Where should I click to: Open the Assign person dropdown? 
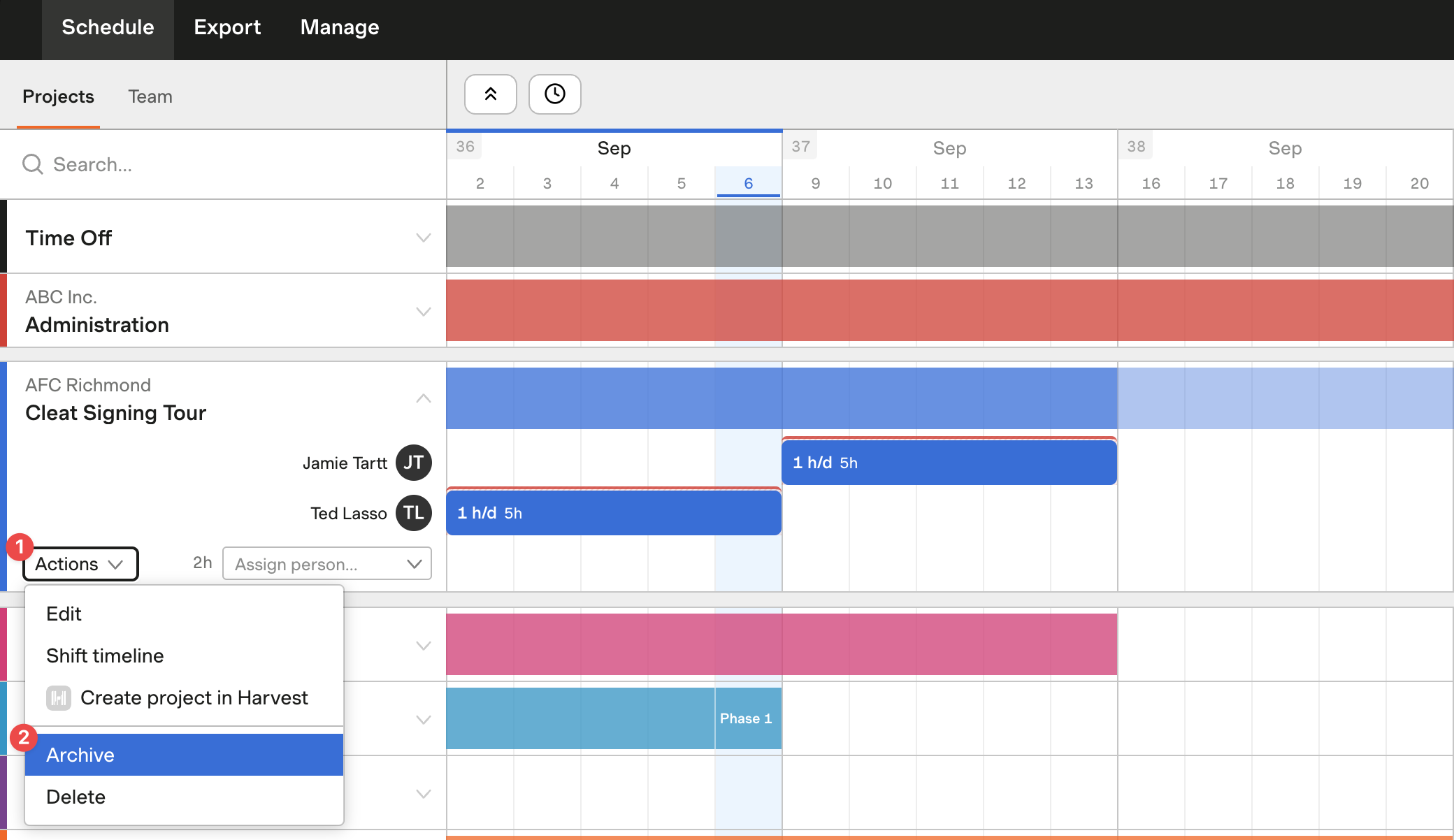pos(327,564)
